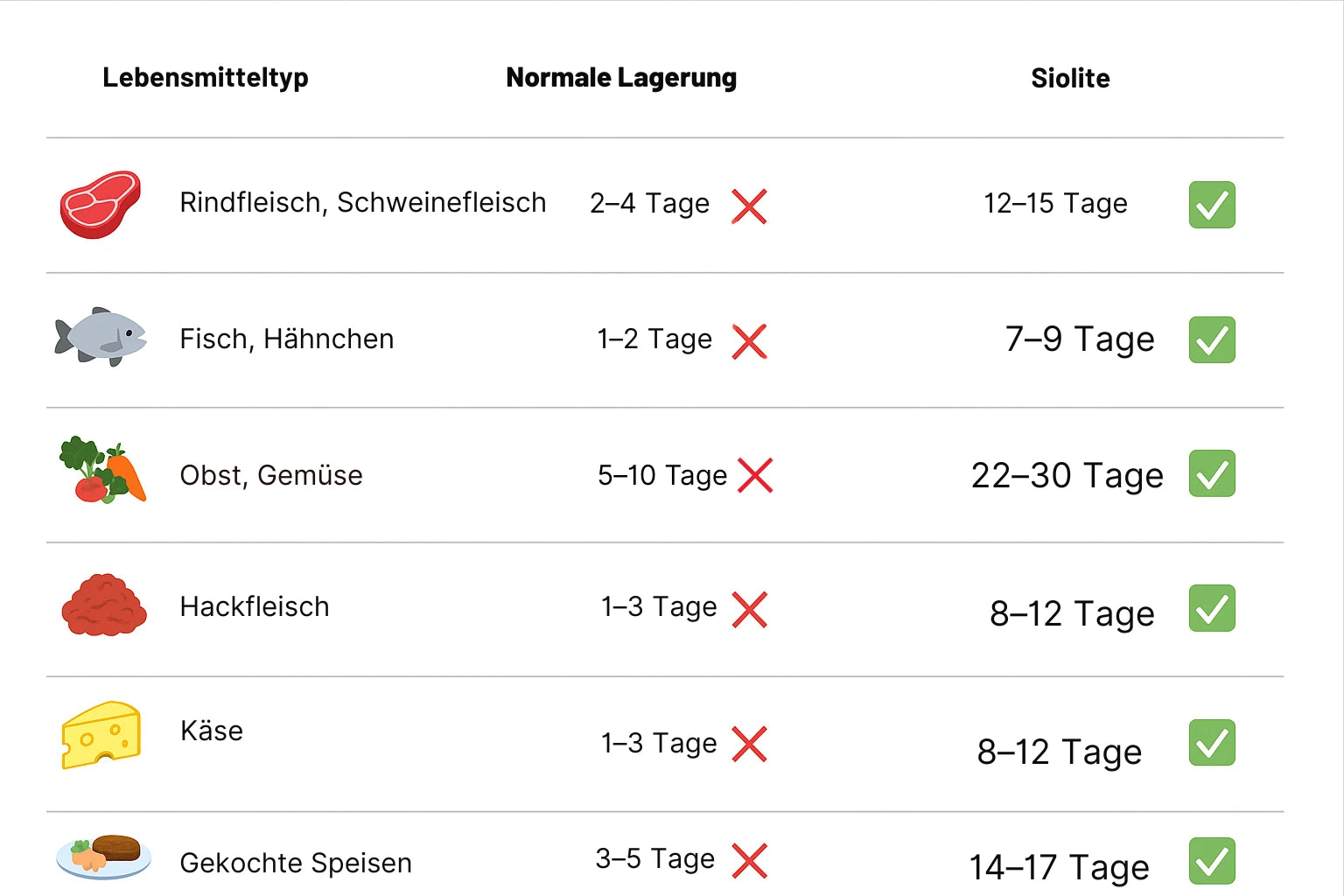Screen dimensions: 1344x896
Task: Click the Siolite column header
Action: pos(1070,79)
